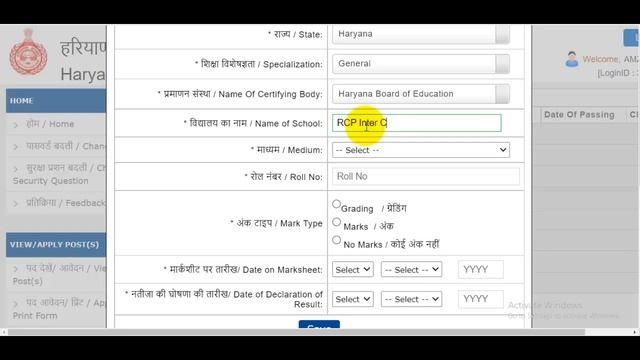Open the HOME menu header in sidebar
This screenshot has height=360, width=640.
[56, 100]
